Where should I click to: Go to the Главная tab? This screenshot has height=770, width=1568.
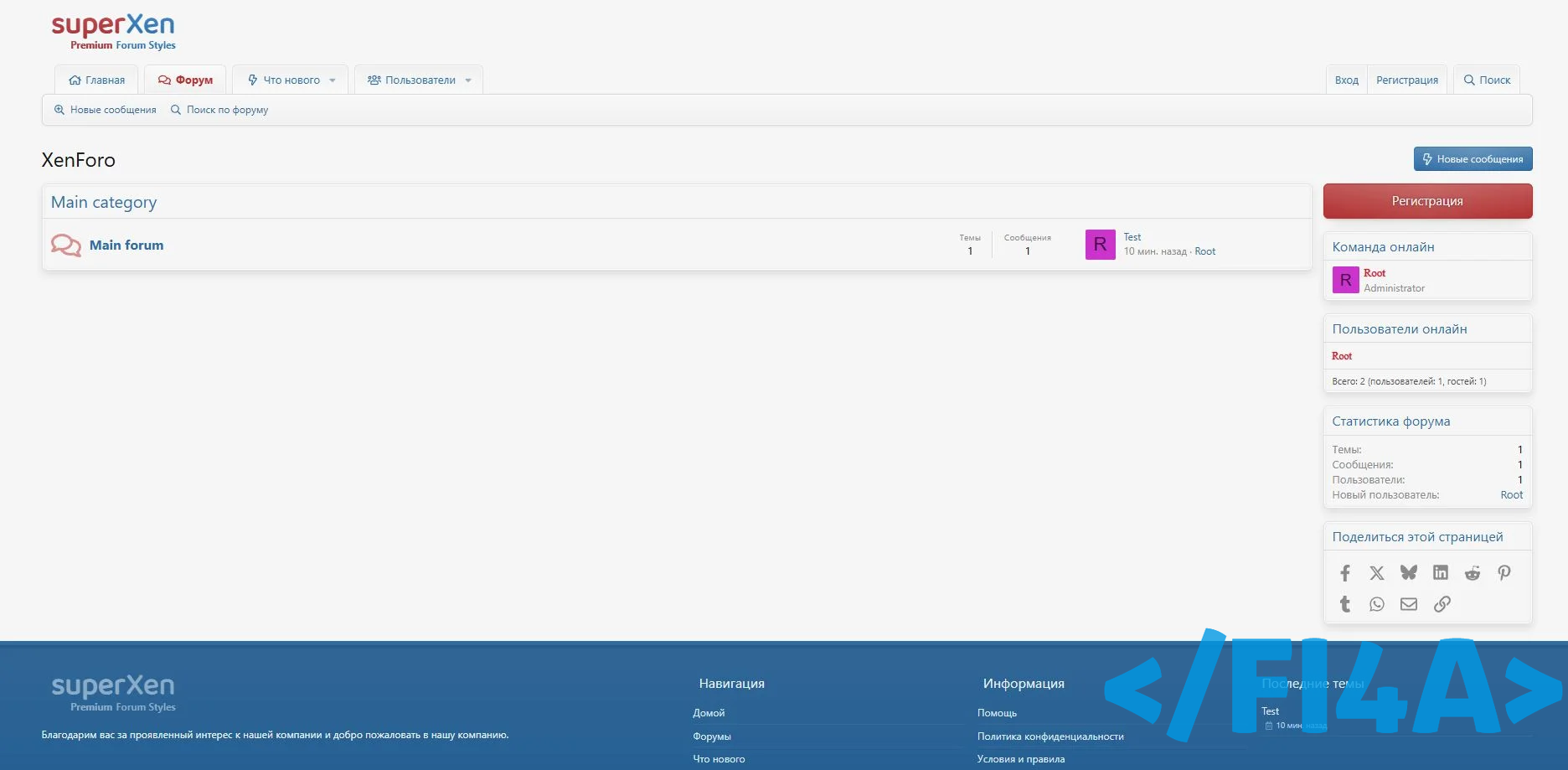(x=96, y=80)
